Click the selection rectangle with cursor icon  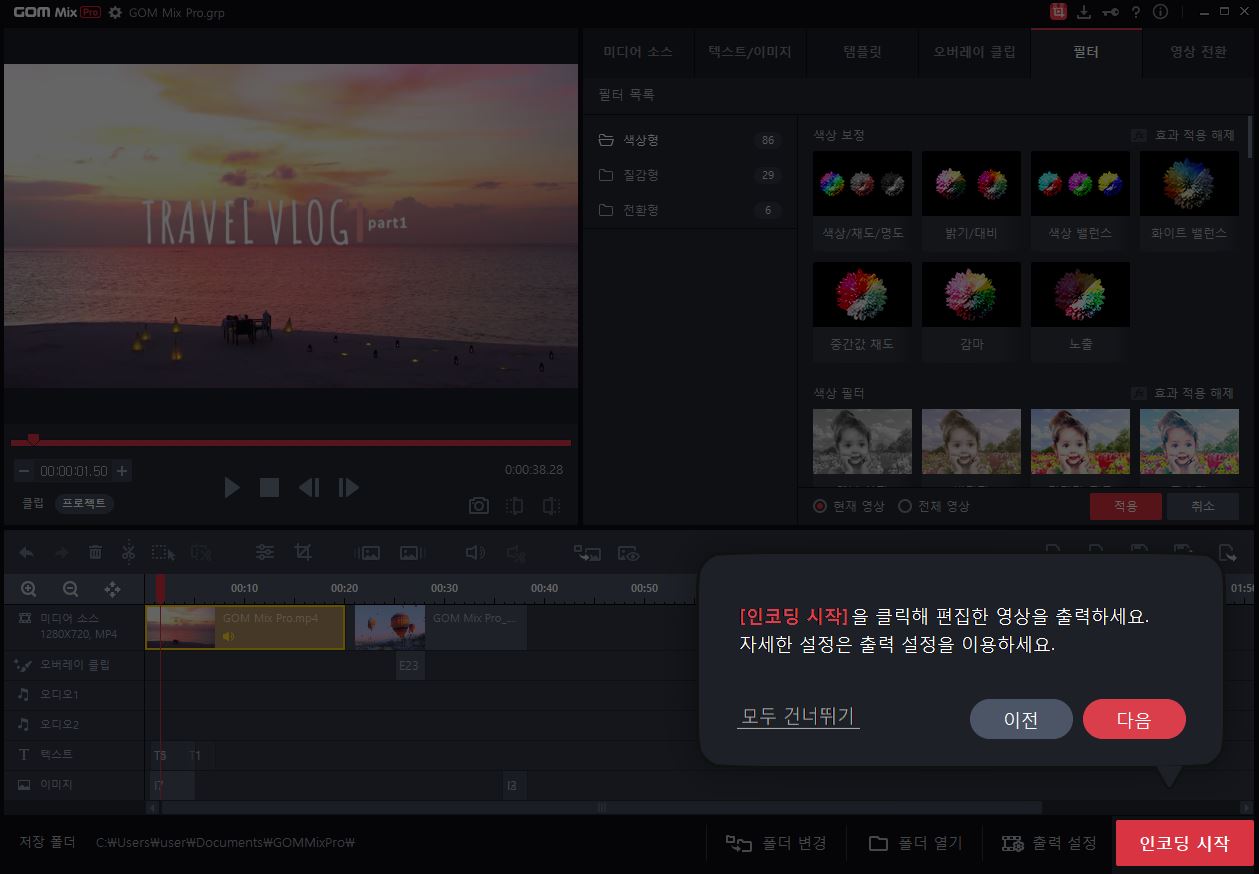click(x=163, y=552)
